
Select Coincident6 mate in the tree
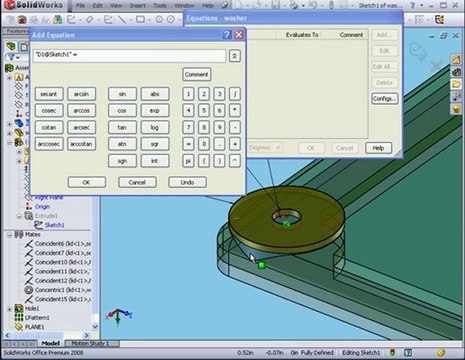[x=63, y=244]
